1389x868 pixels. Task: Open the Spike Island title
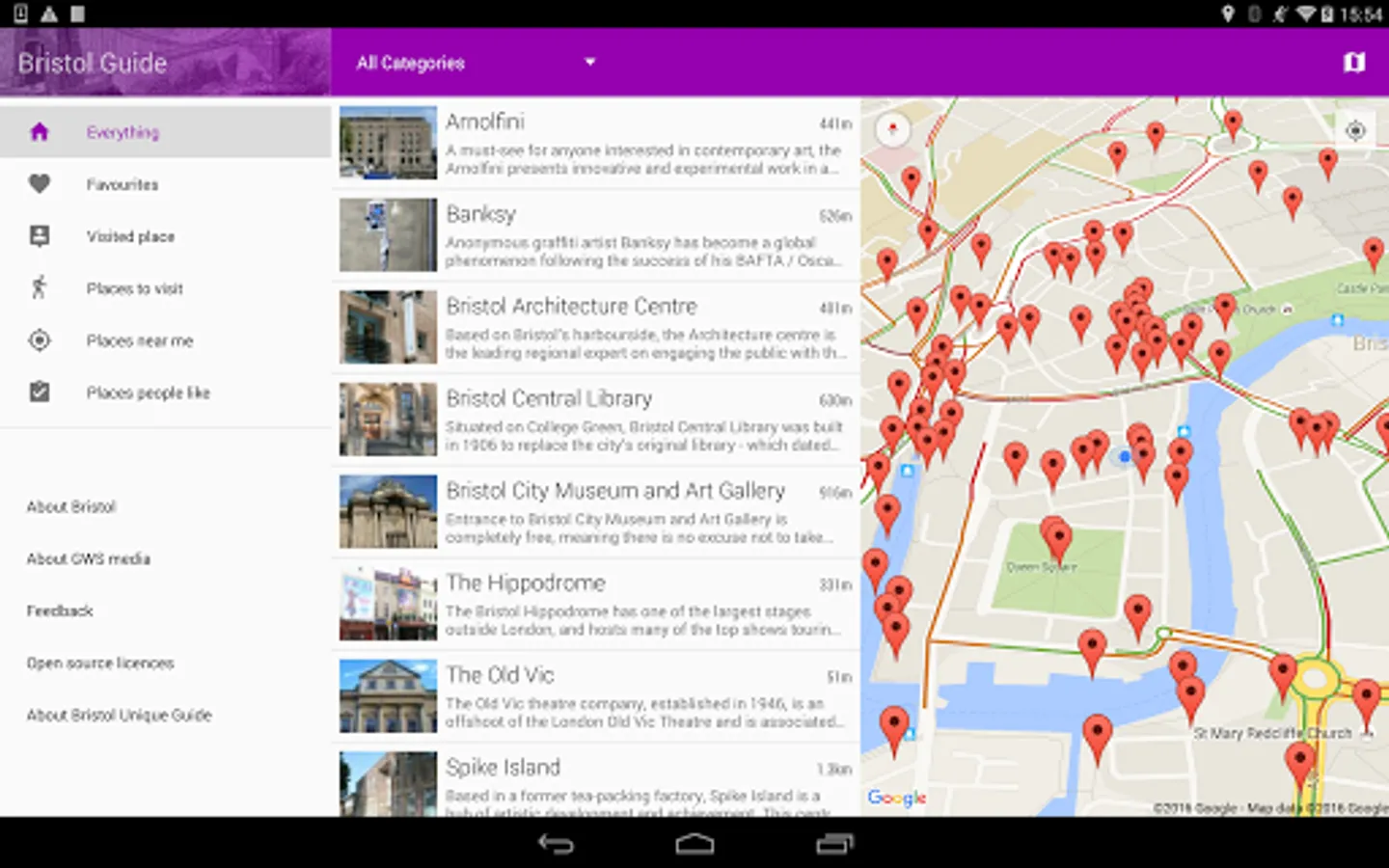(x=503, y=768)
